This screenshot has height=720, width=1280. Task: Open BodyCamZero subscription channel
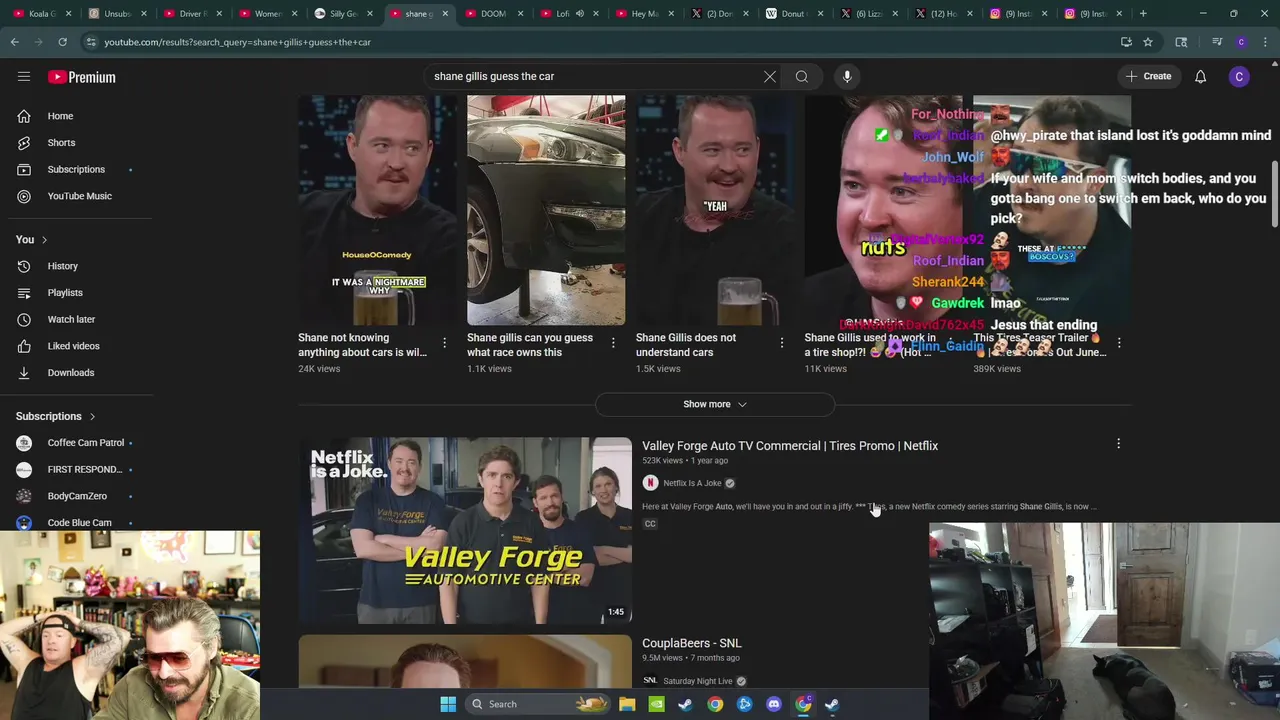pyautogui.click(x=76, y=496)
